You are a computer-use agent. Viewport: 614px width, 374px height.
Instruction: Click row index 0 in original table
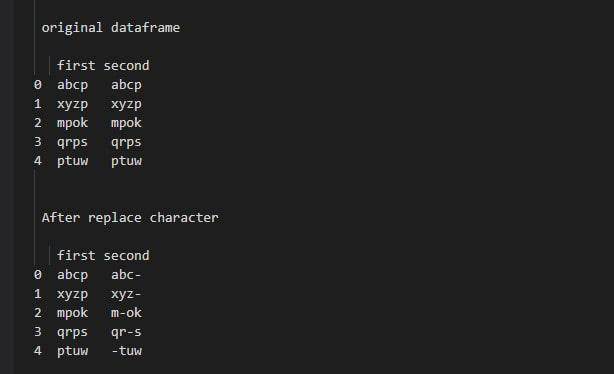38,85
